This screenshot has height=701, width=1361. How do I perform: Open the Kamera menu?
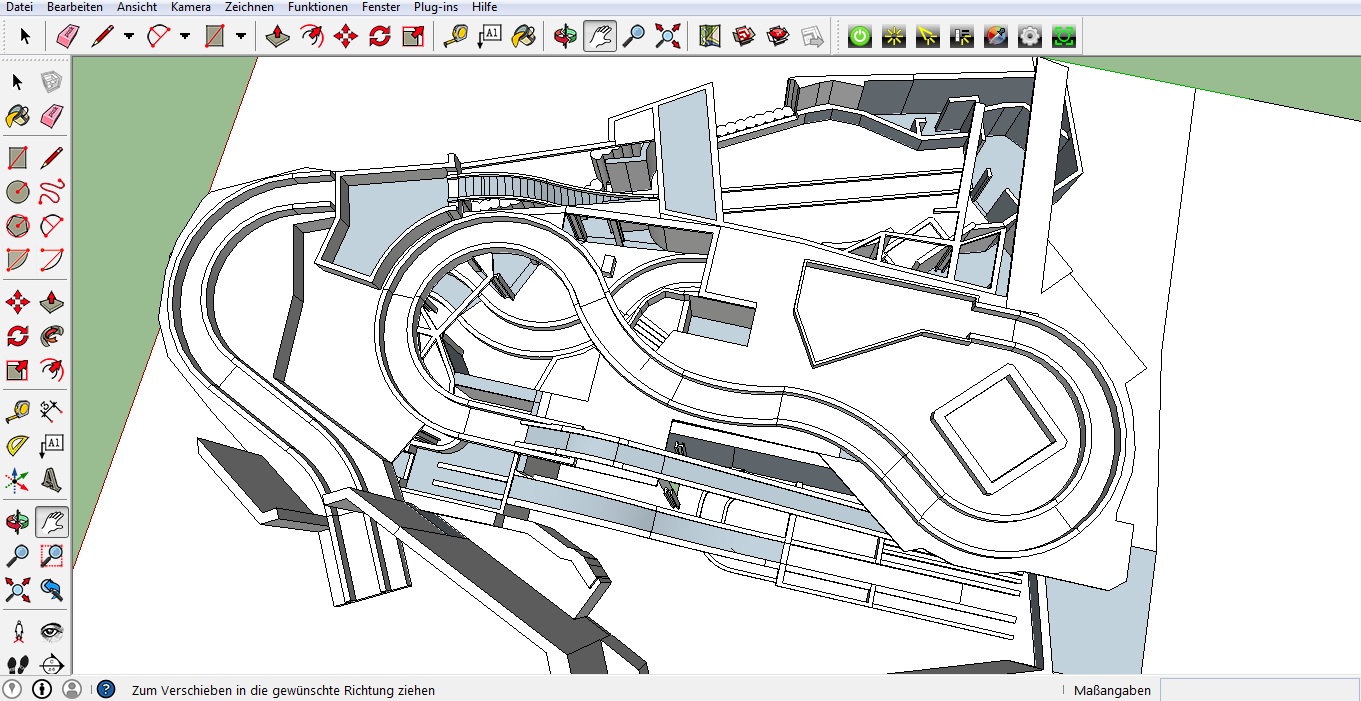(190, 7)
